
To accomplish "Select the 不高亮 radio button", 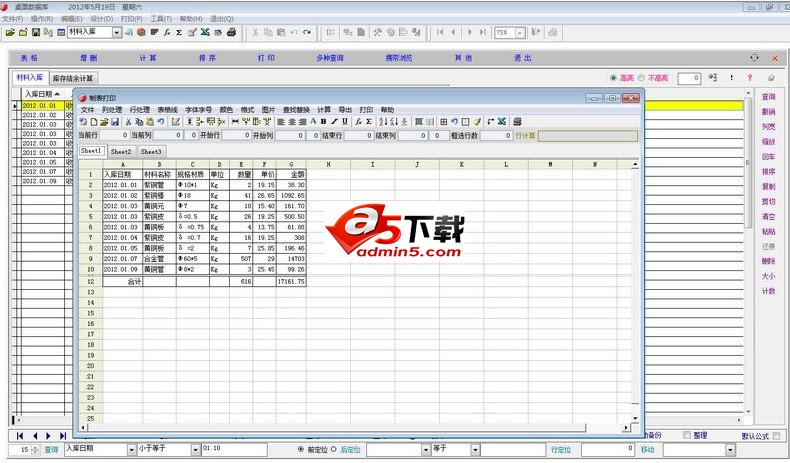I will pos(641,78).
